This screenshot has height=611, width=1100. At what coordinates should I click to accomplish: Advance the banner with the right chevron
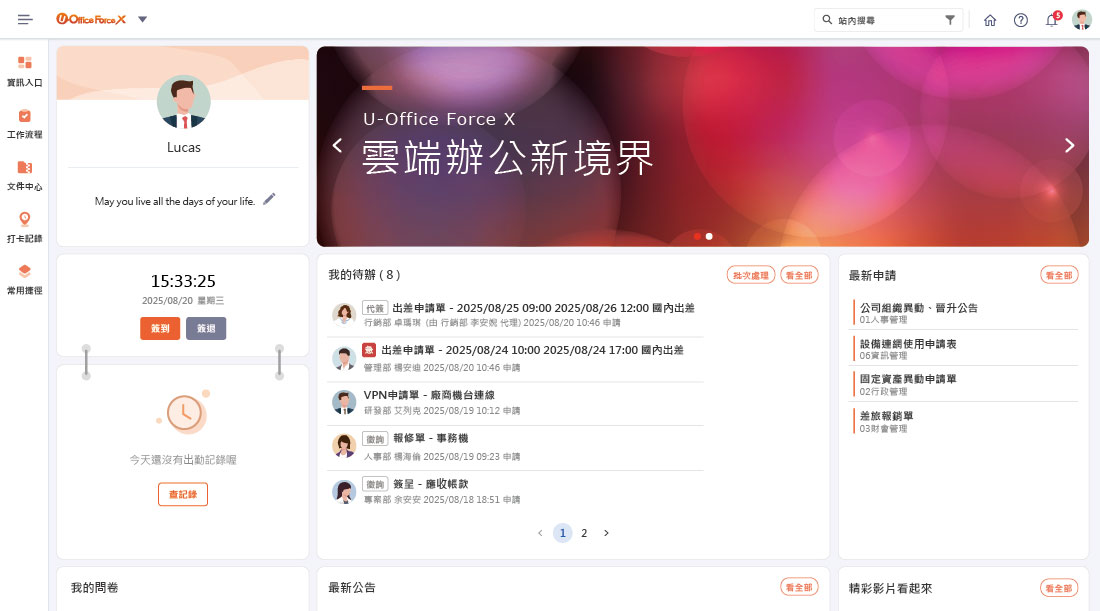tap(1069, 144)
